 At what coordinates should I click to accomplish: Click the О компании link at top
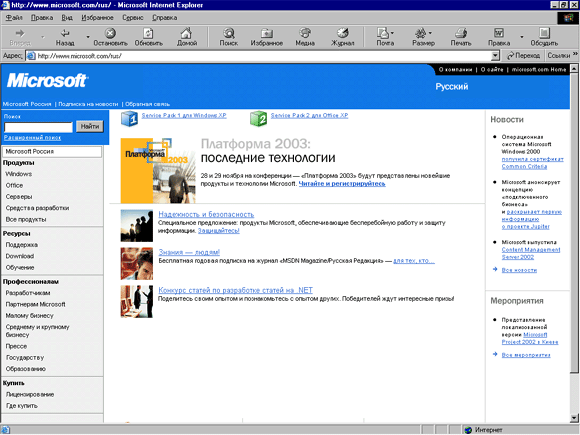point(455,70)
